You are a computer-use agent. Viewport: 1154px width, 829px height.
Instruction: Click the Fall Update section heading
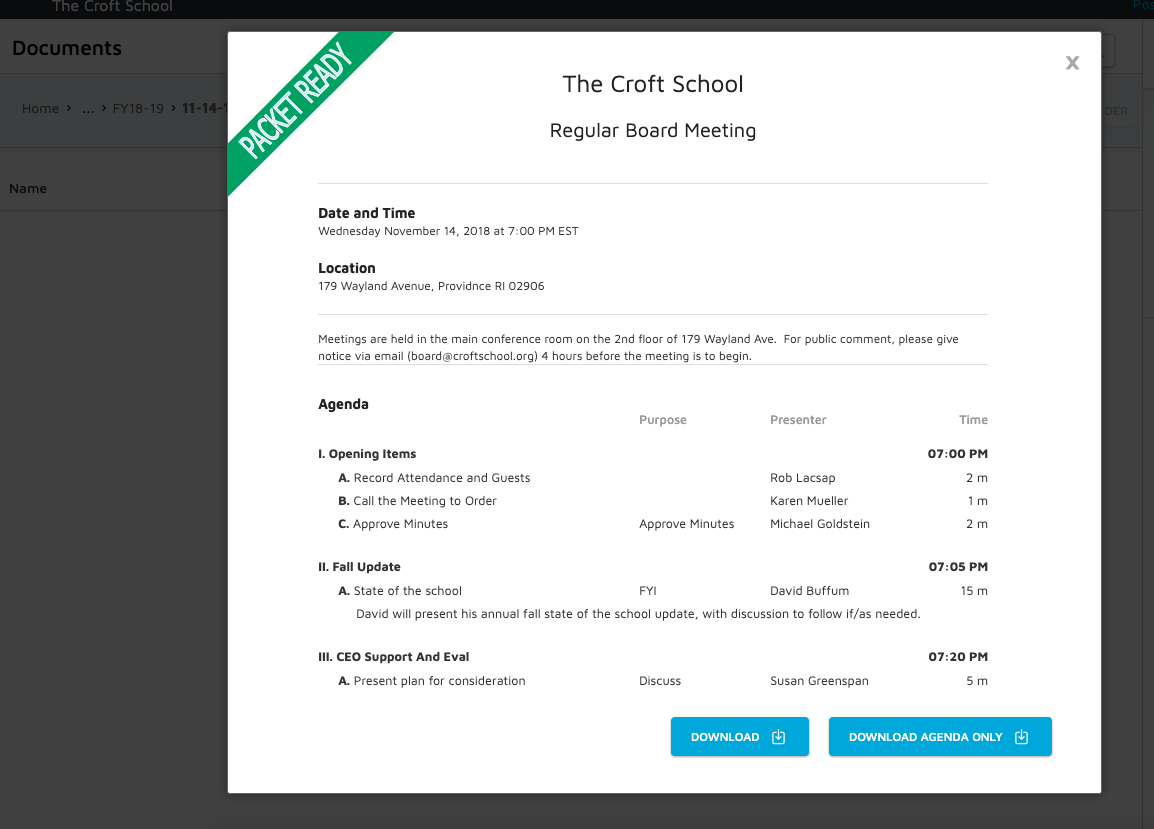[x=359, y=567]
